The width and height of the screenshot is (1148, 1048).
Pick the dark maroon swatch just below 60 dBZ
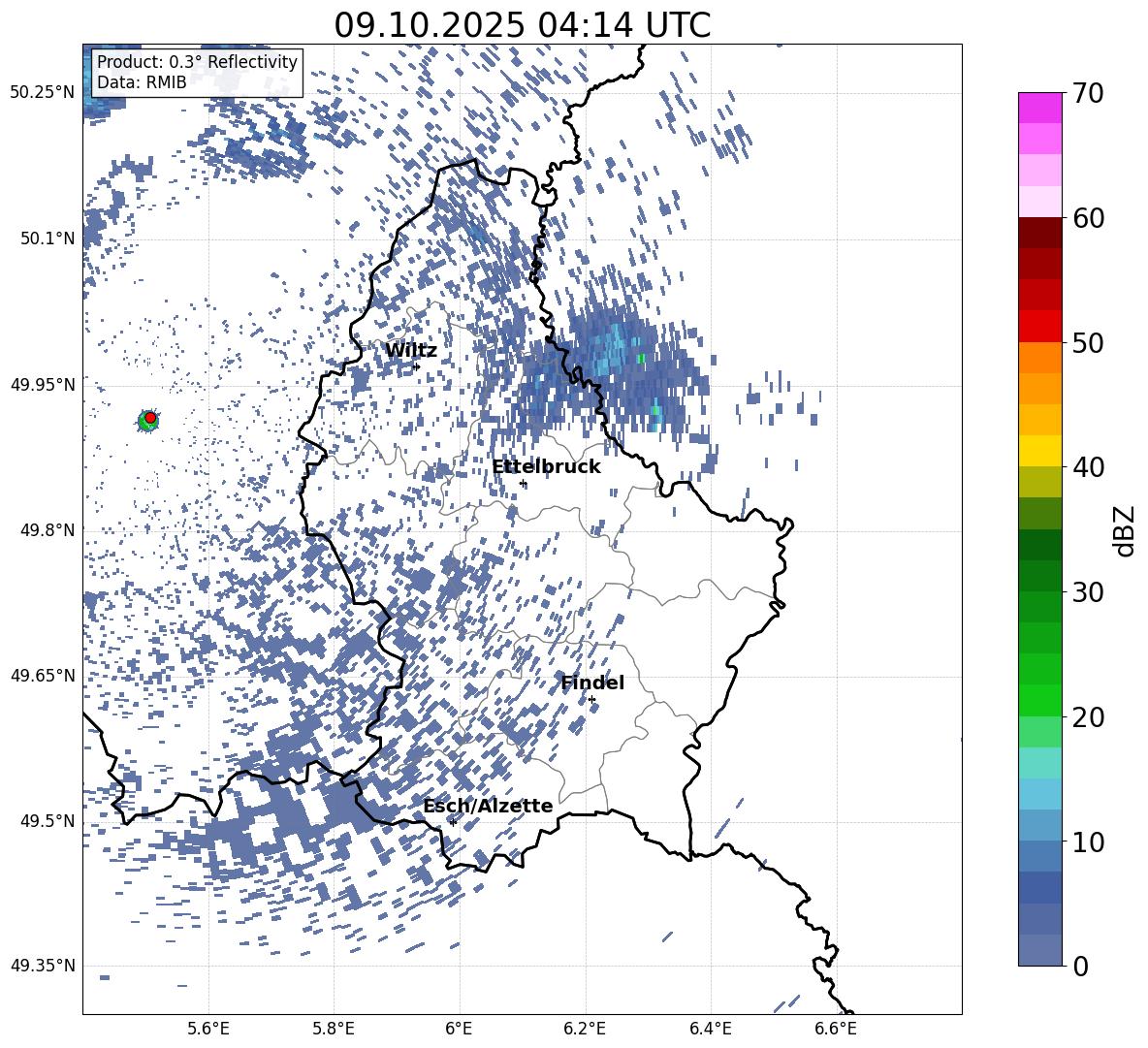(x=1039, y=233)
